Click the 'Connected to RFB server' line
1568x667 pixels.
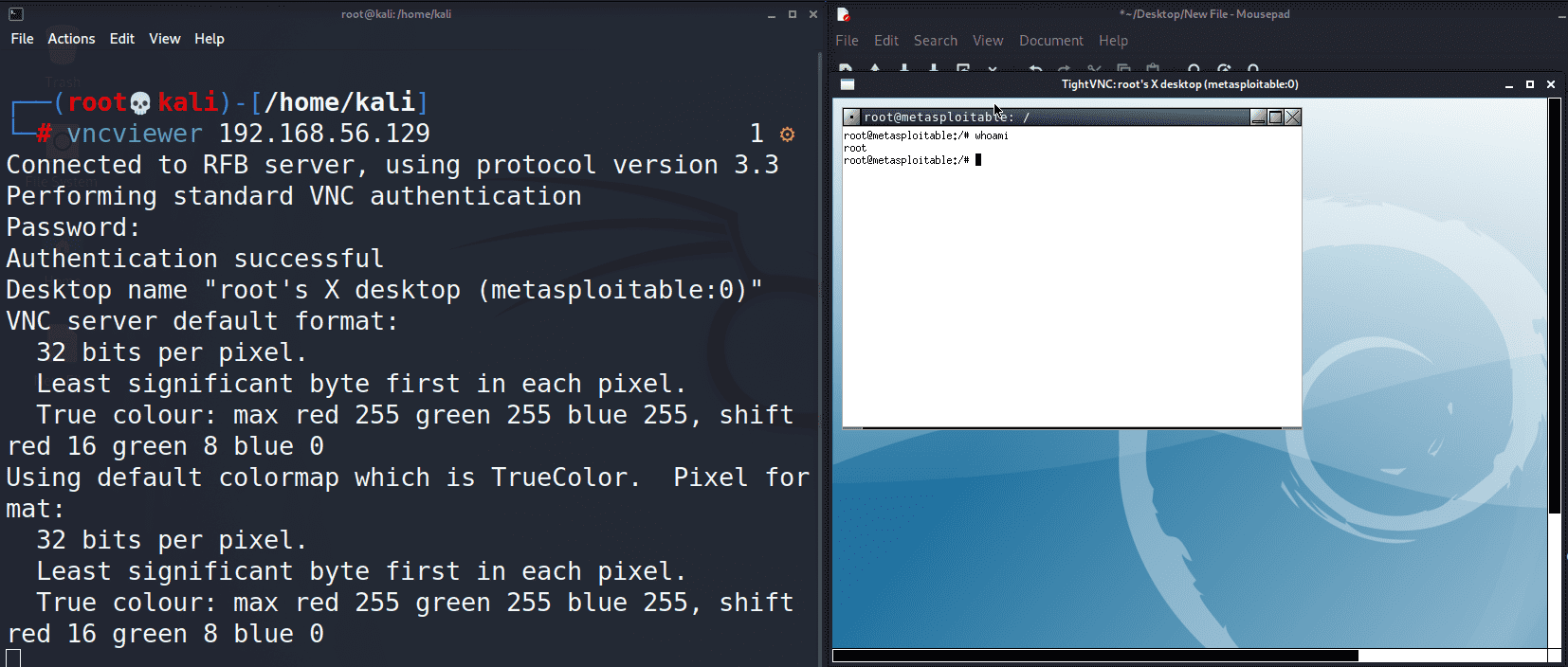[x=392, y=165]
